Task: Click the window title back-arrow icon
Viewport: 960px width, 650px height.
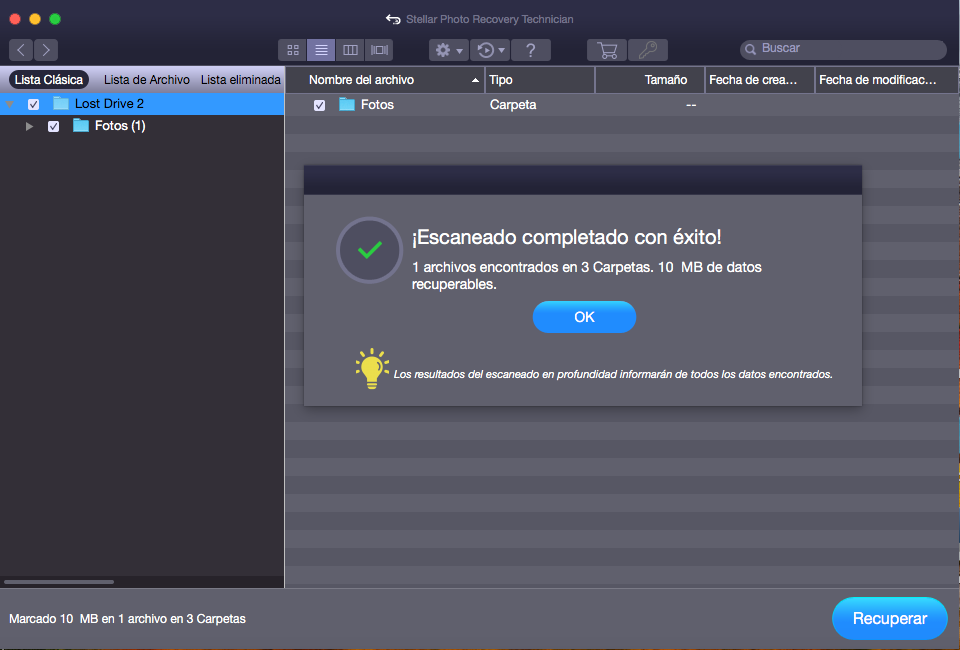Action: 393,19
